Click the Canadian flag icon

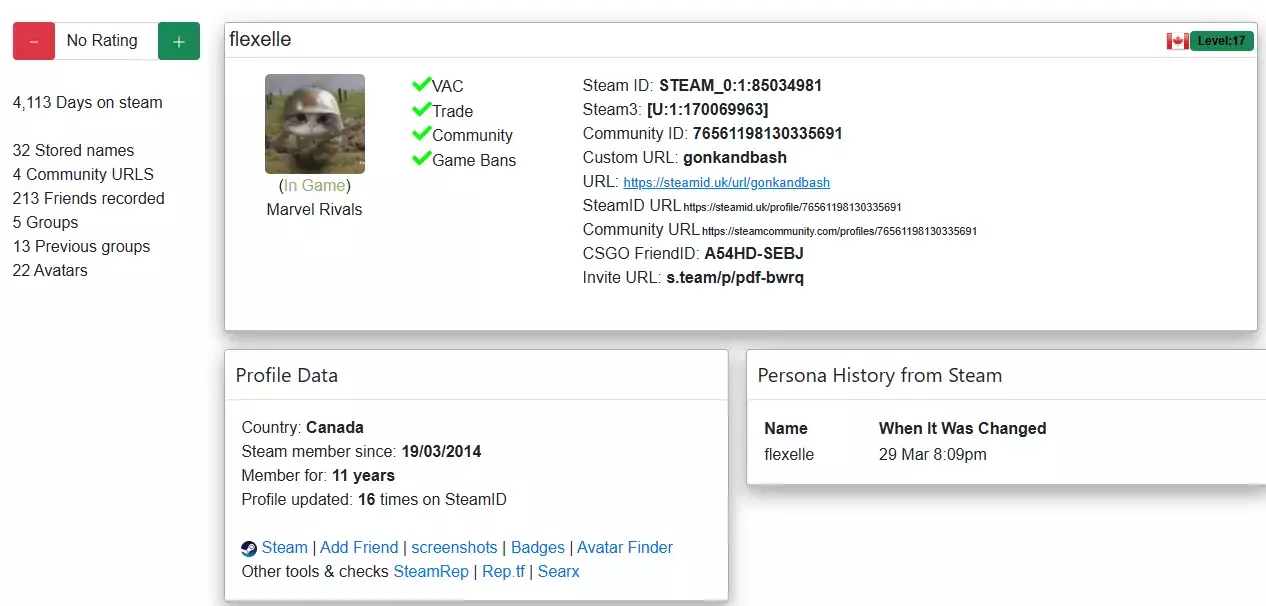1177,41
